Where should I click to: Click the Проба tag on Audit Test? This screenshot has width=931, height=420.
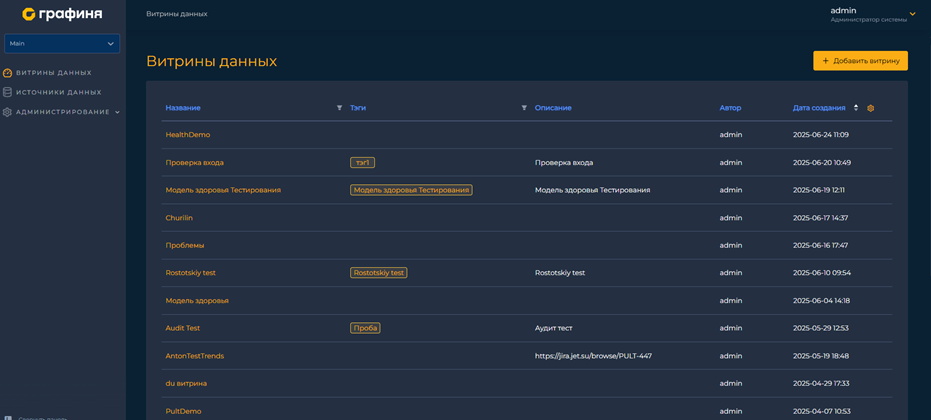pos(365,328)
